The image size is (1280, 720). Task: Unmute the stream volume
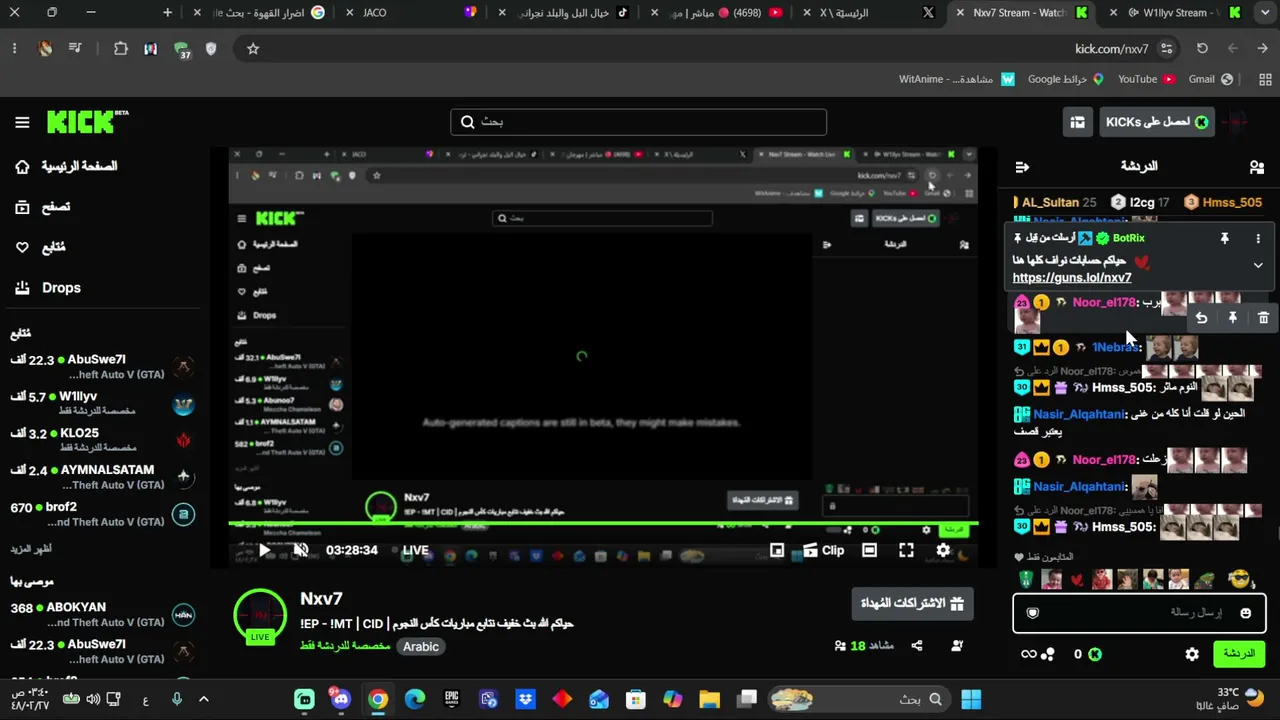(300, 550)
